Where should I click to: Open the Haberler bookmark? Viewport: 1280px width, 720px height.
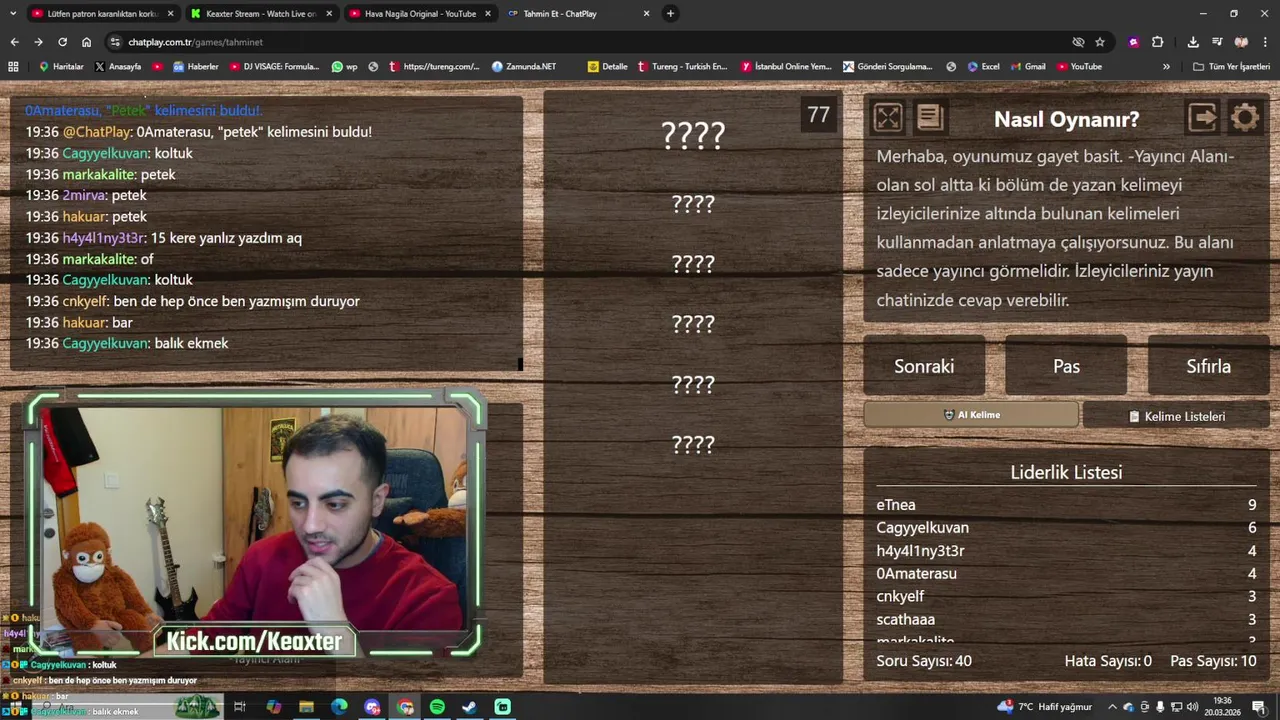[x=196, y=67]
